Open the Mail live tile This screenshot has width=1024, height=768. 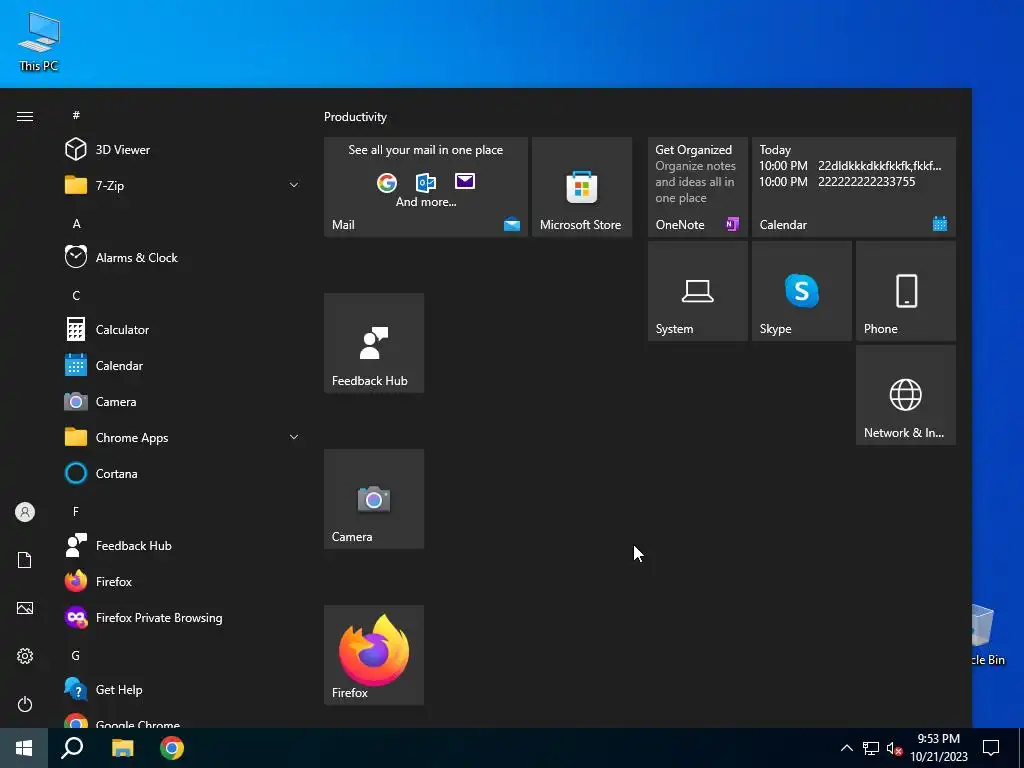[x=426, y=187]
